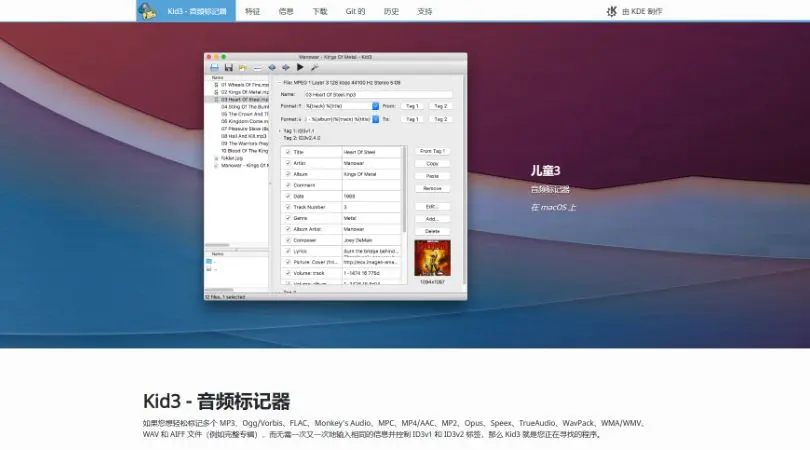Image resolution: width=810 pixels, height=450 pixels.
Task: Toggle the Volume: track checkbox
Action: (x=288, y=273)
